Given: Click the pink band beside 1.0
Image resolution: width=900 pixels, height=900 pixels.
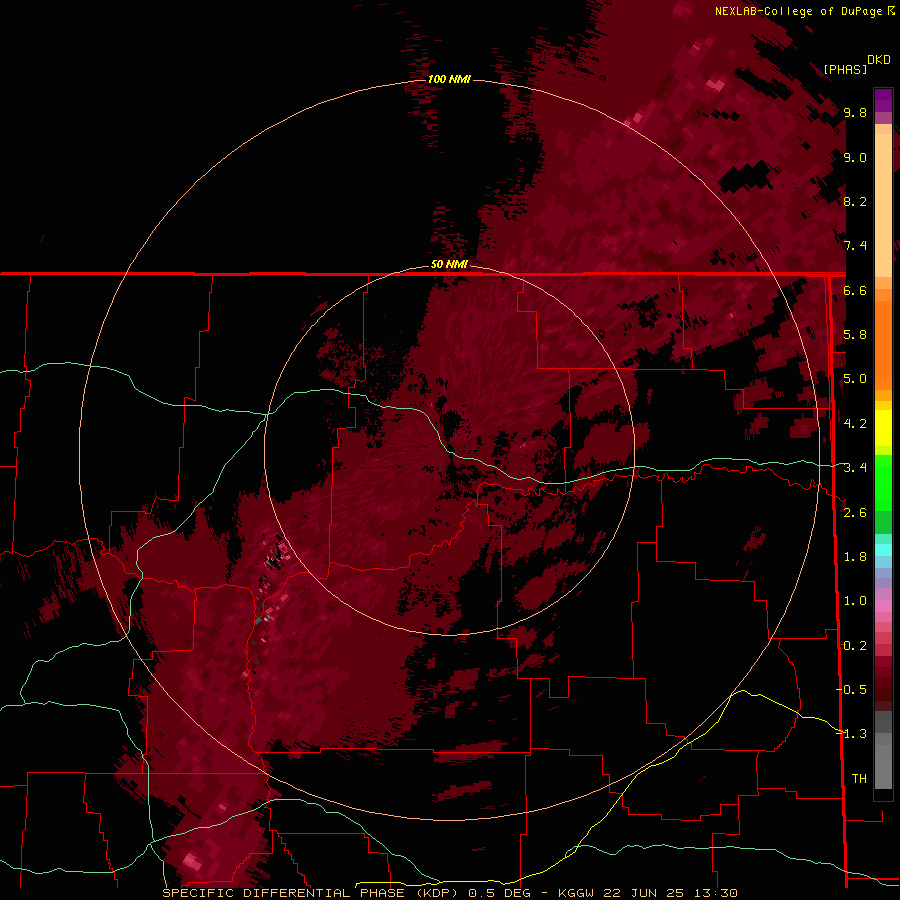Looking at the screenshot, I should (883, 606).
